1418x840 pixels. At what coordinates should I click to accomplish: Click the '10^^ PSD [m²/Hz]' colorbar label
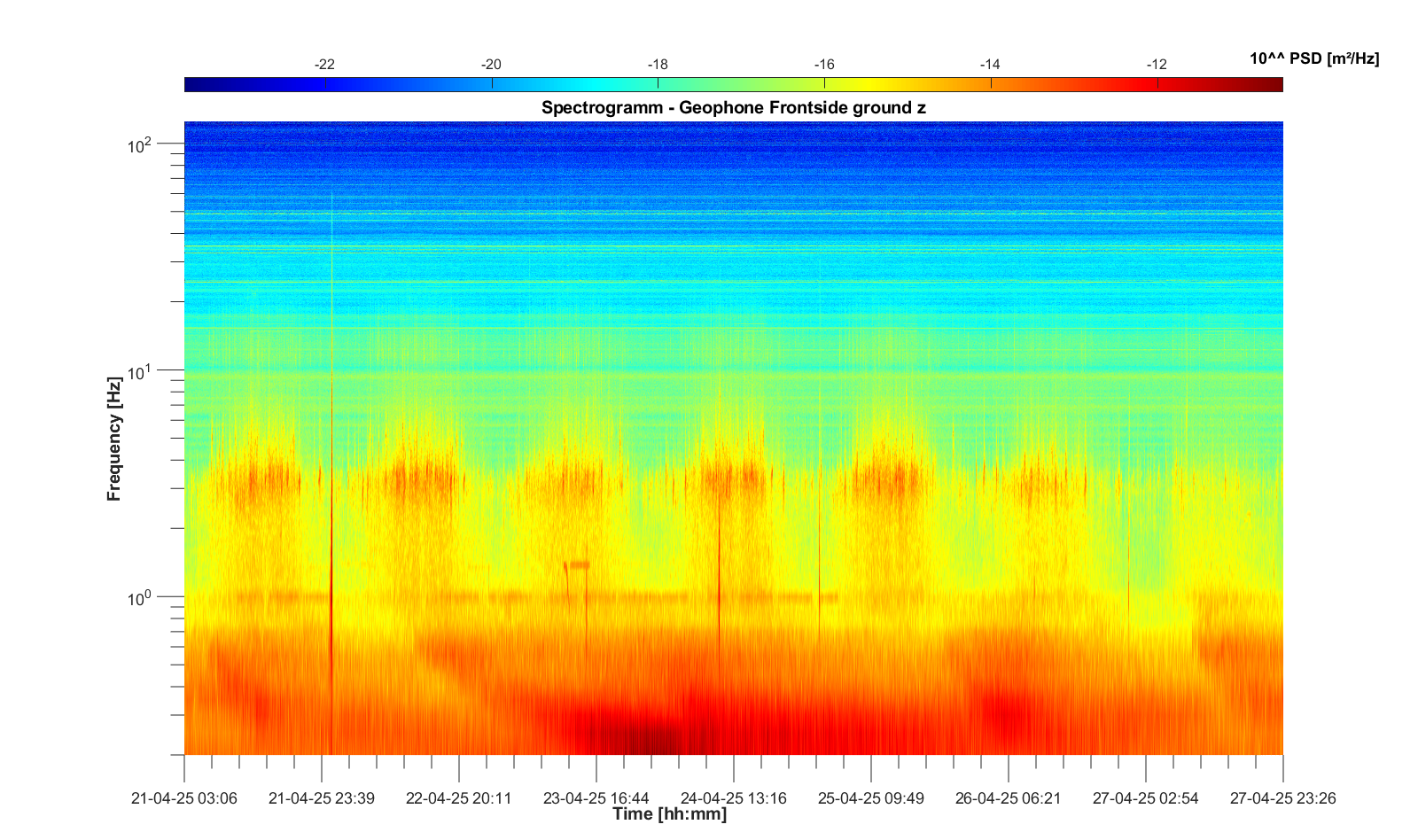pos(1313,59)
